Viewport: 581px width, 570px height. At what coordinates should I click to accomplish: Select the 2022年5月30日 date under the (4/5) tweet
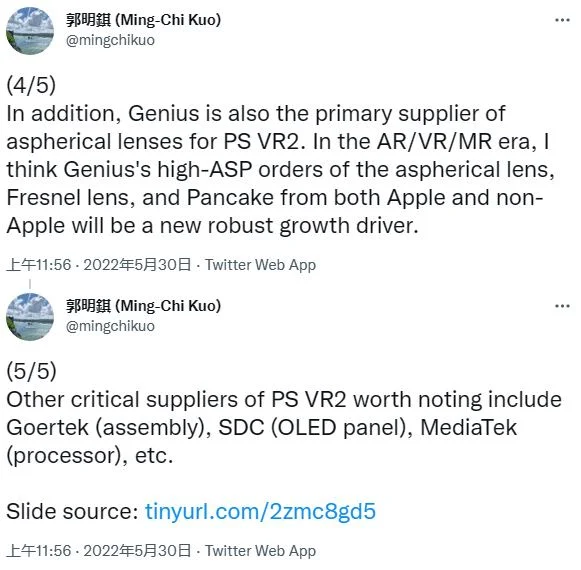tap(137, 265)
